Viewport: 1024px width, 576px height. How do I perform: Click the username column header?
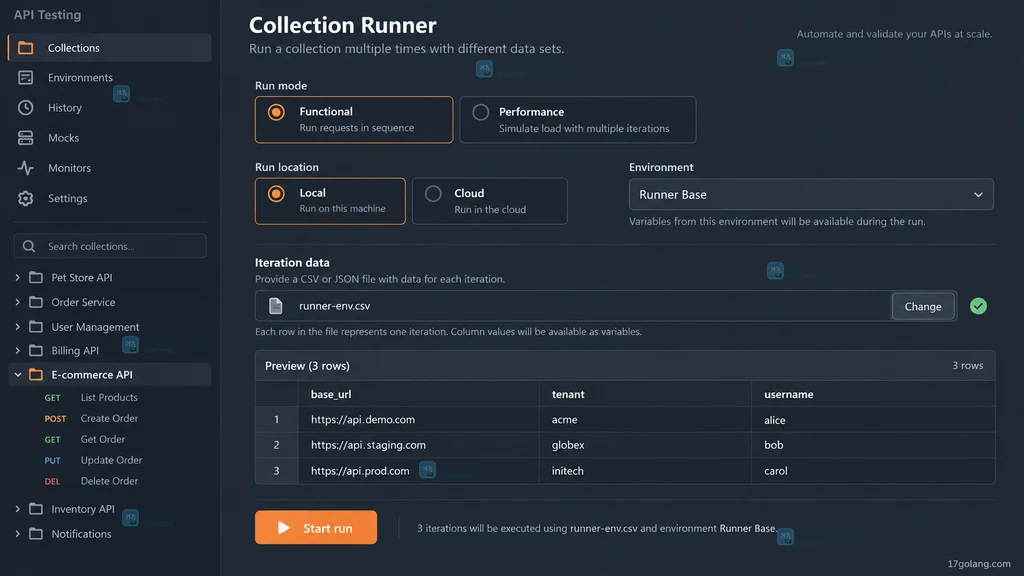tap(873, 394)
